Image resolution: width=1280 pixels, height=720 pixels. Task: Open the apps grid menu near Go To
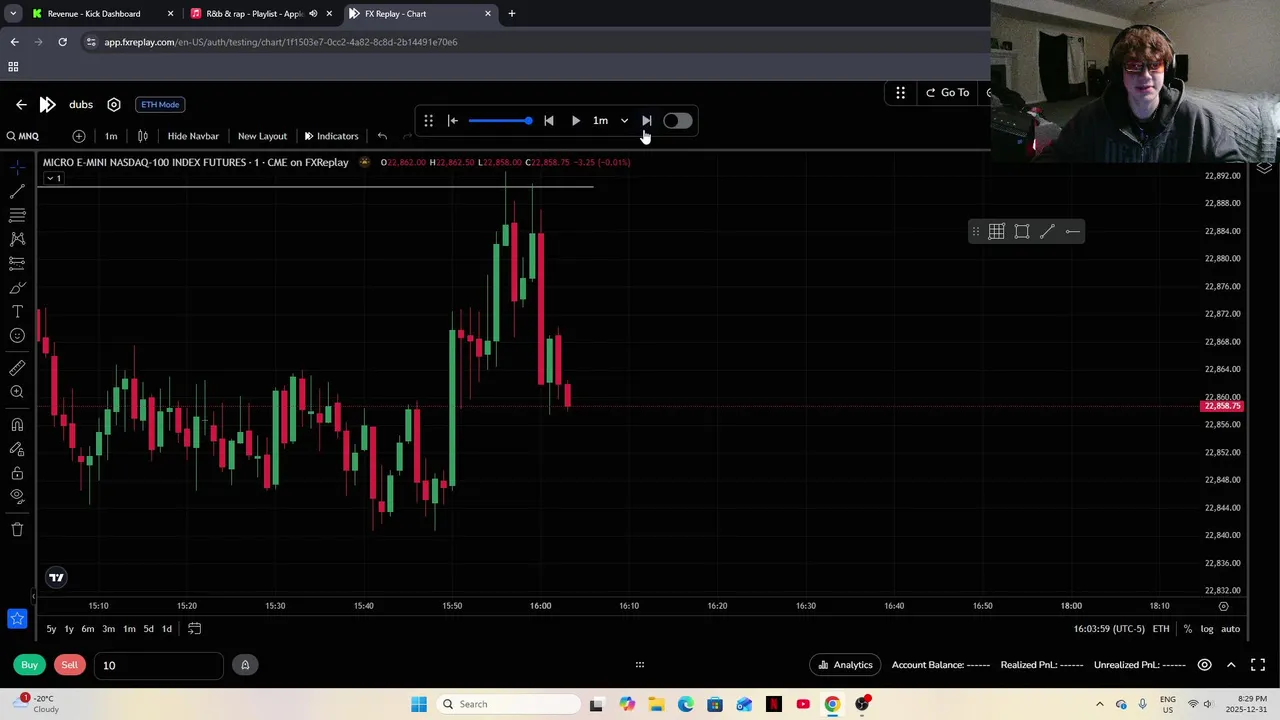(900, 93)
